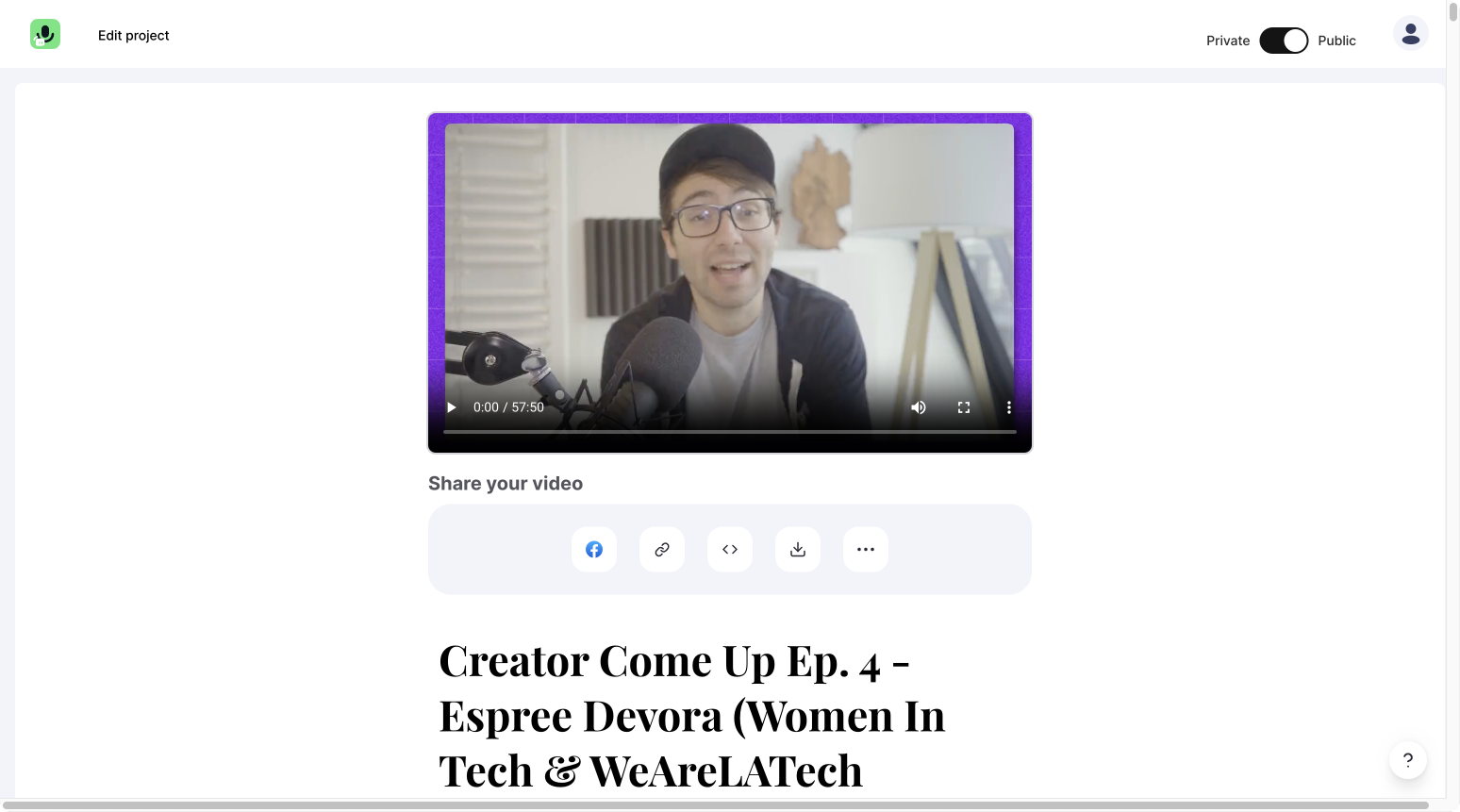Screen dimensions: 1460x812
Task: Share video to Facebook
Action: coord(594,550)
